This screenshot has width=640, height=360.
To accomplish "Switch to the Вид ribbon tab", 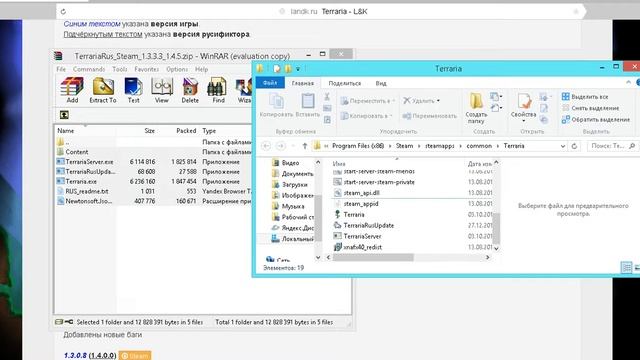I will click(x=381, y=83).
